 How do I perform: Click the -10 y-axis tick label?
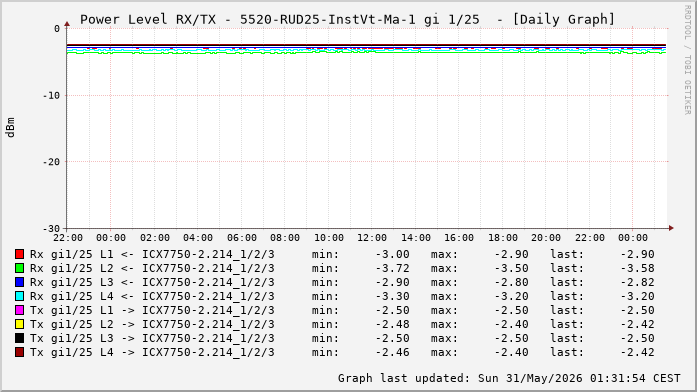(51, 96)
